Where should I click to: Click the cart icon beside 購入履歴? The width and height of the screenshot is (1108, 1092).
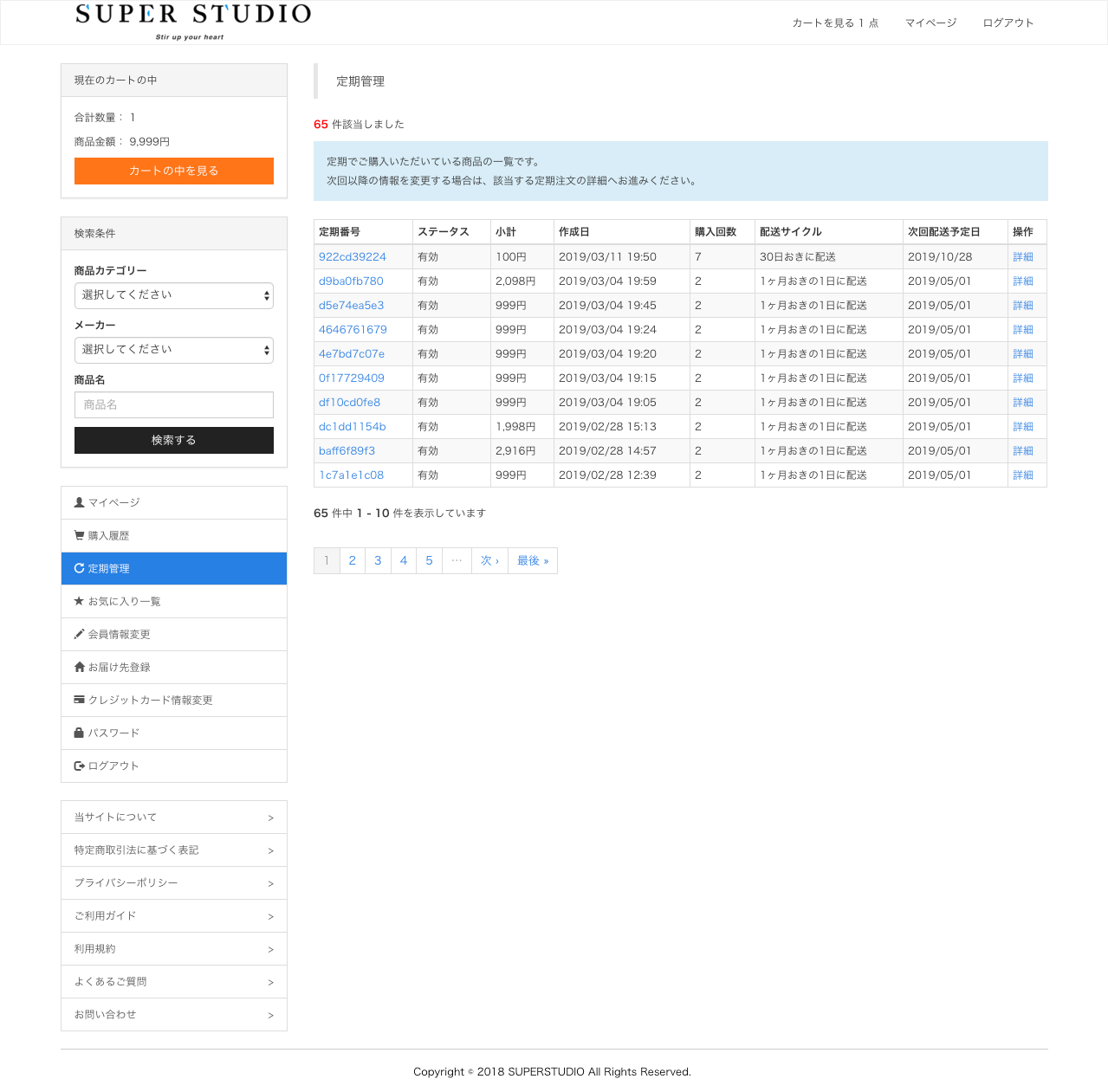pyautogui.click(x=80, y=535)
